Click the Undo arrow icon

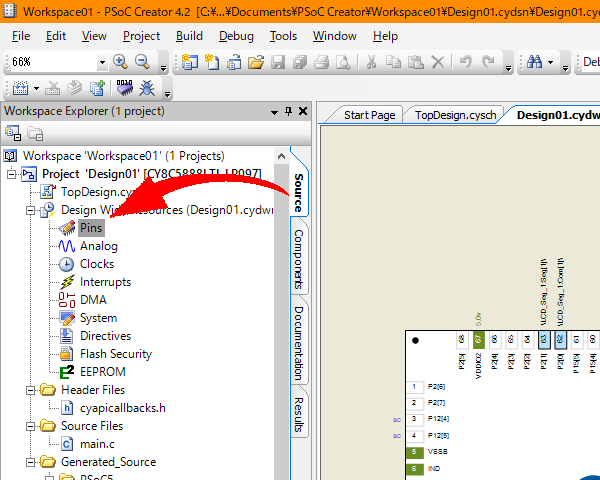[465, 61]
